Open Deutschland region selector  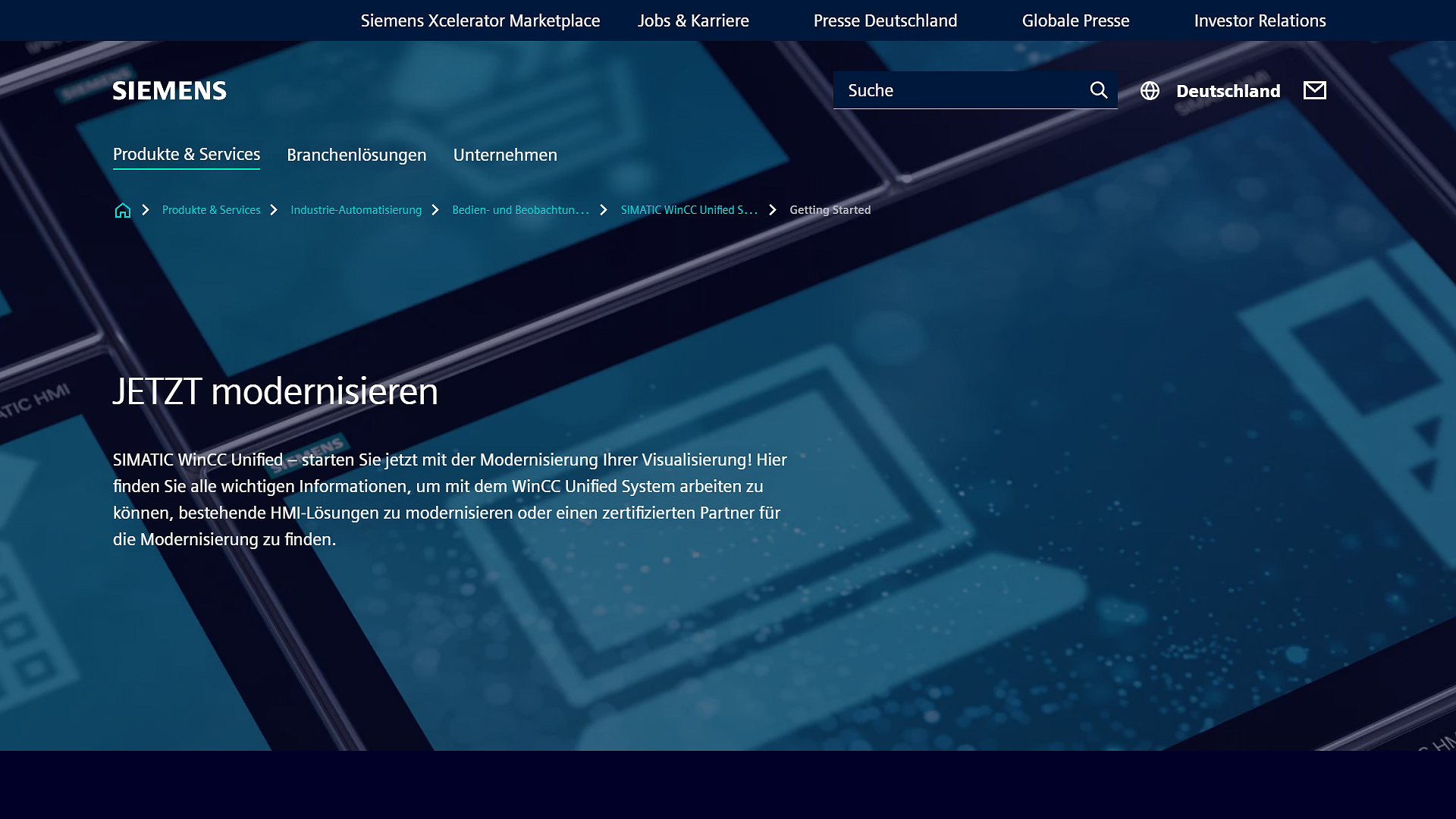coord(1228,91)
